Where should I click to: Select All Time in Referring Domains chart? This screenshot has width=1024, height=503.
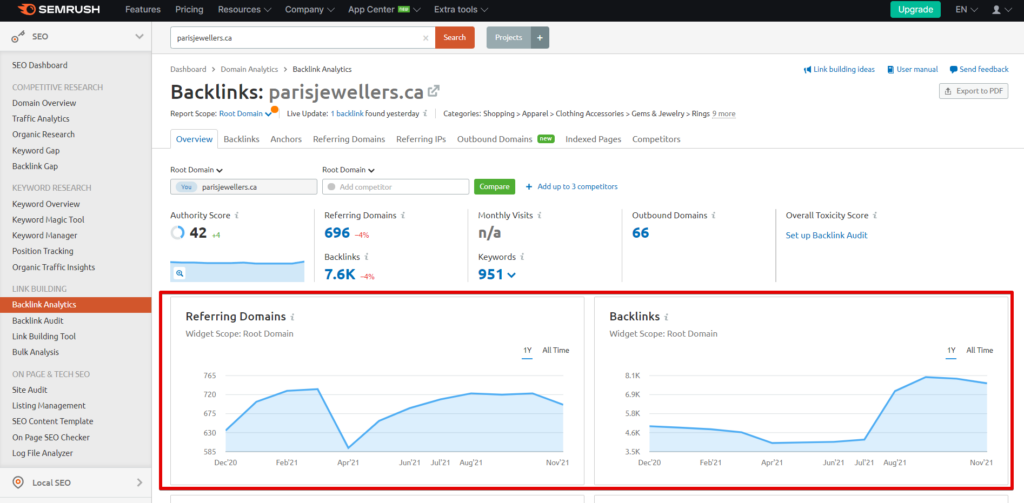coord(556,351)
